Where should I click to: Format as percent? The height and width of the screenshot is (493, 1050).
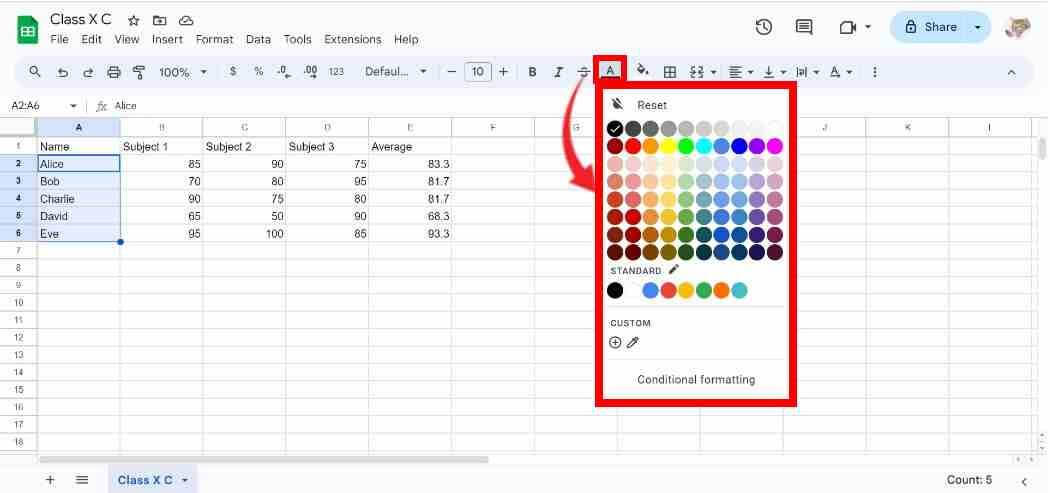[258, 72]
